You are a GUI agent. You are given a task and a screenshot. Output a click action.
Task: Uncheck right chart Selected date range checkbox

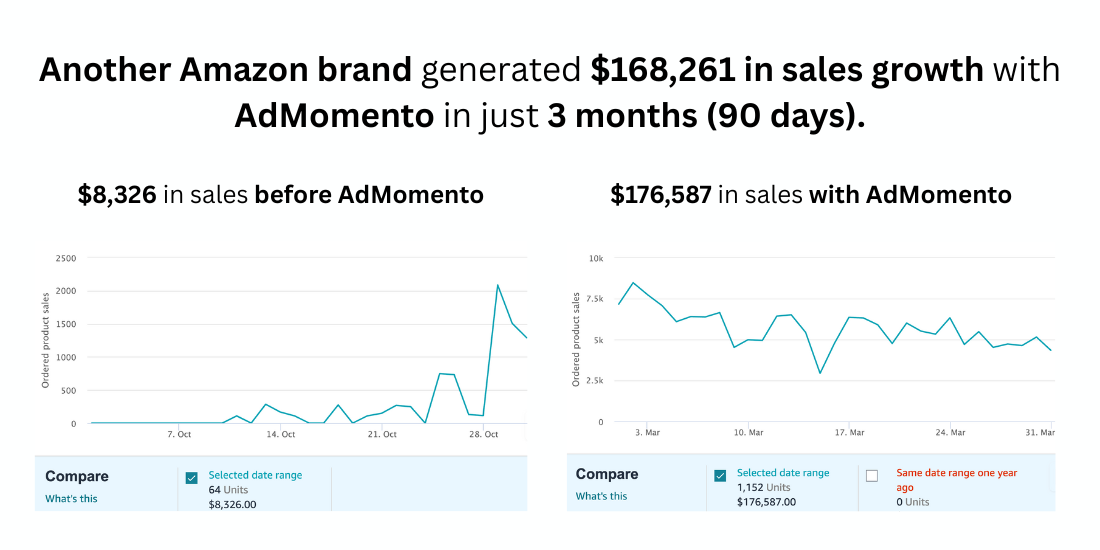pos(720,476)
